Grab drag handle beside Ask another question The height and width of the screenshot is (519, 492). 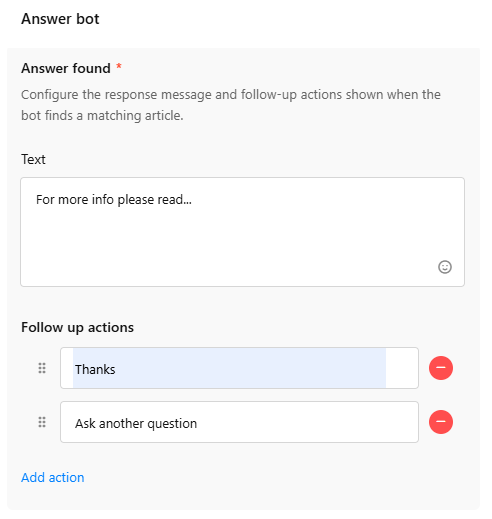(42, 422)
